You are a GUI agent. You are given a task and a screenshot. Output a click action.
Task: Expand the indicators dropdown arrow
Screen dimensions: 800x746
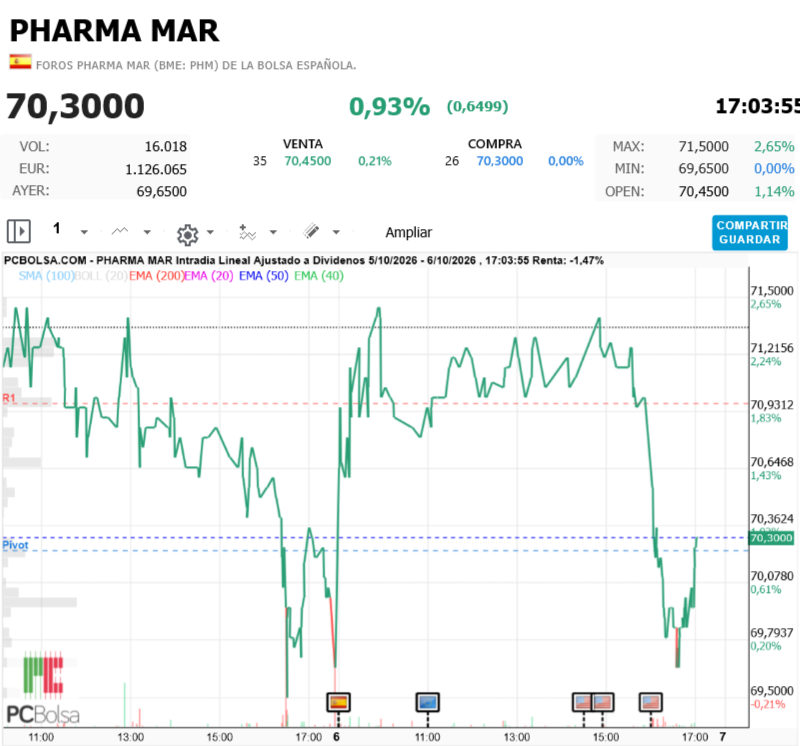tap(273, 232)
